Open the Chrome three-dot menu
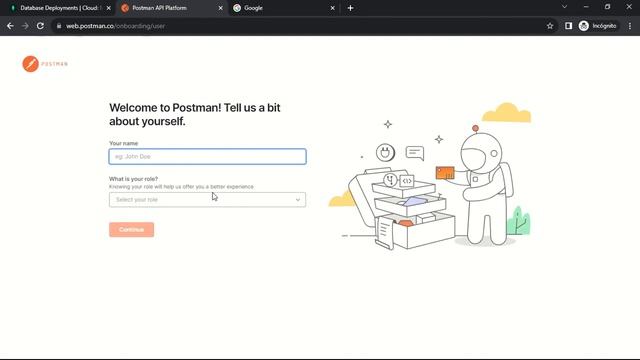 tap(630, 26)
